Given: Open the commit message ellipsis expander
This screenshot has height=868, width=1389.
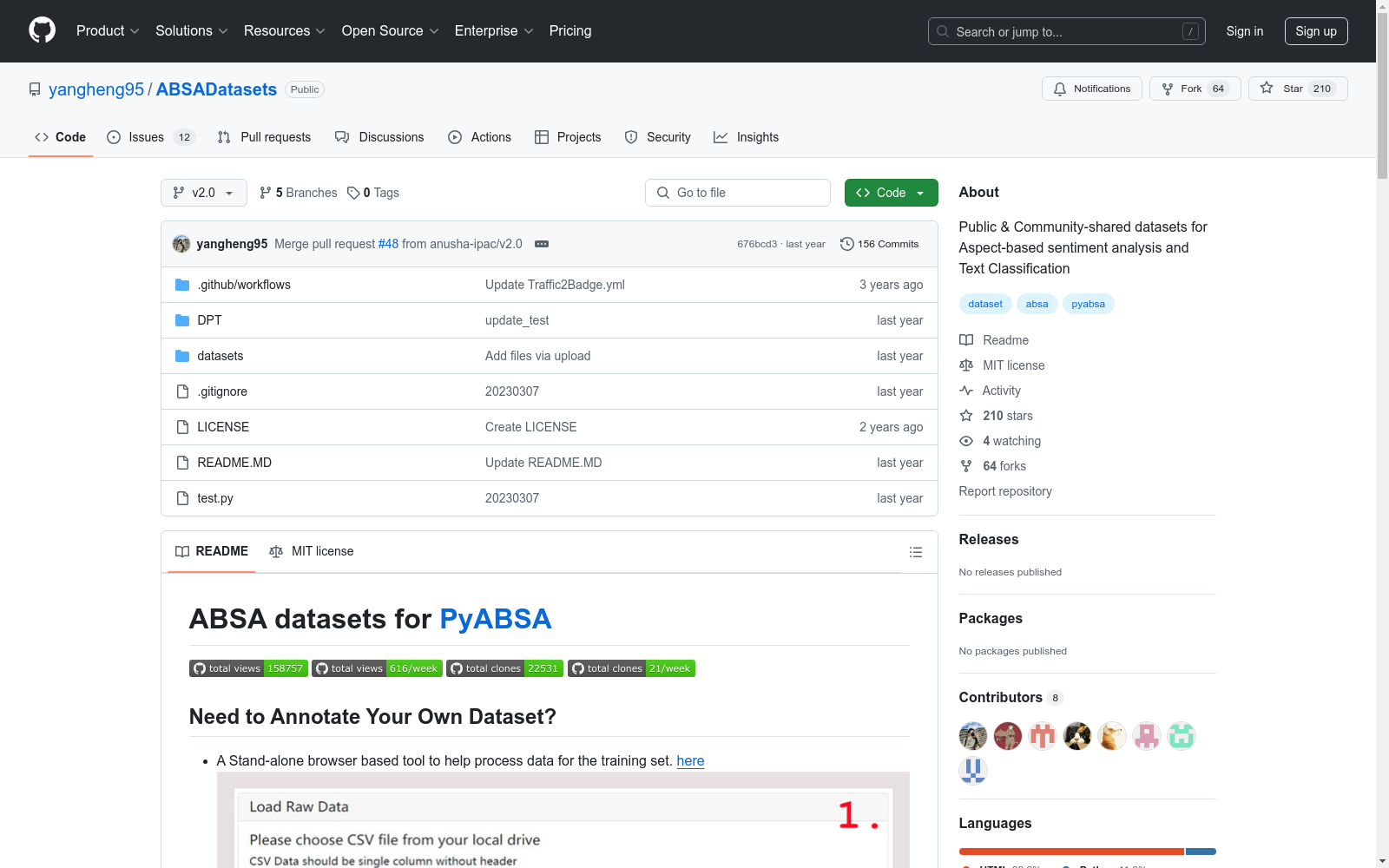Looking at the screenshot, I should pyautogui.click(x=542, y=244).
